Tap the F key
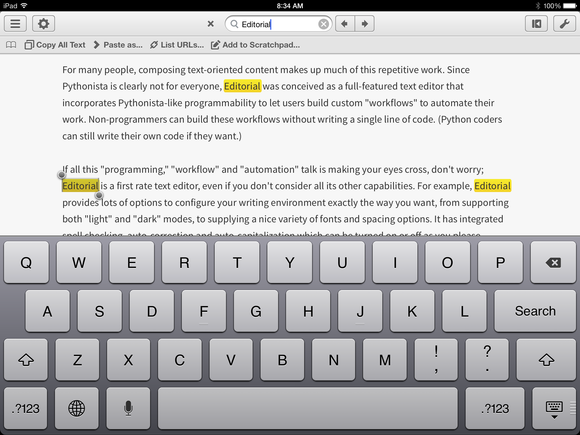This screenshot has height=435, width=580. click(x=204, y=311)
